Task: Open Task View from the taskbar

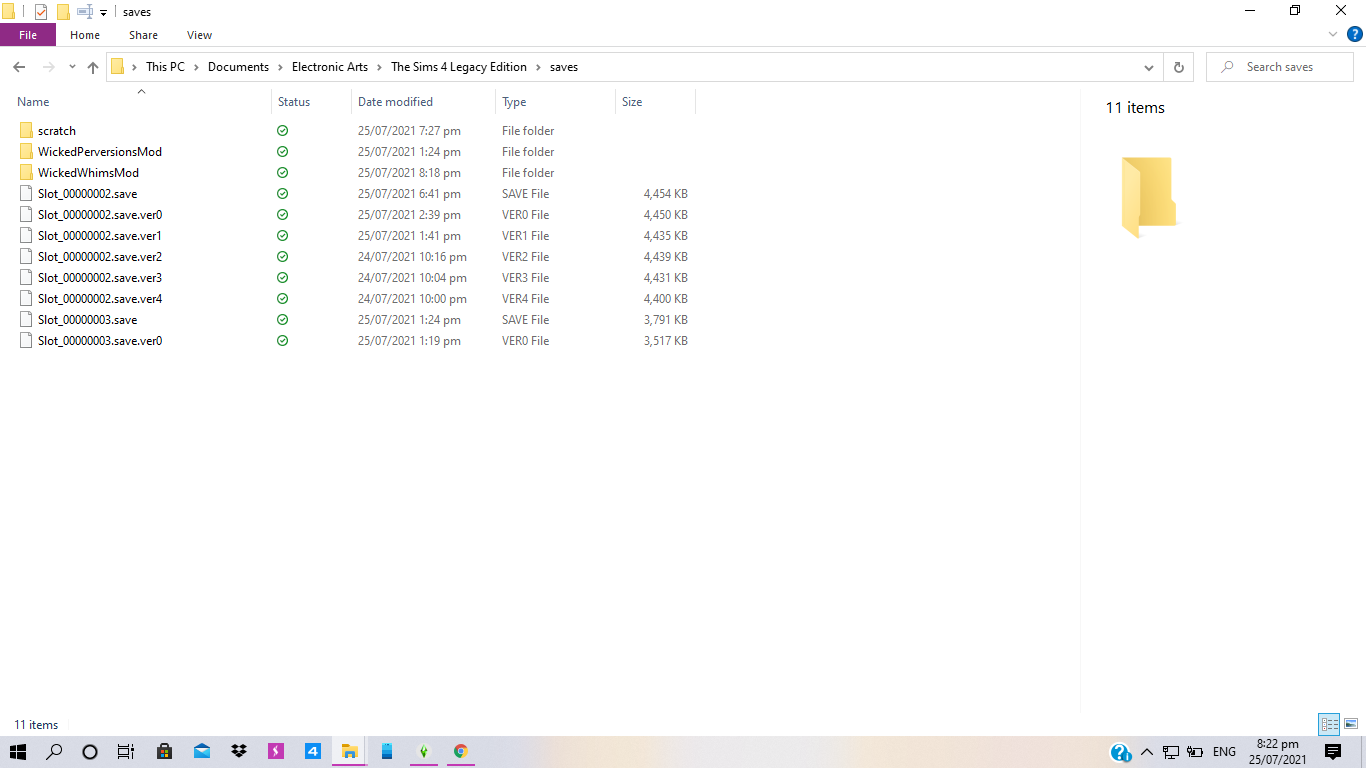Action: 126,752
